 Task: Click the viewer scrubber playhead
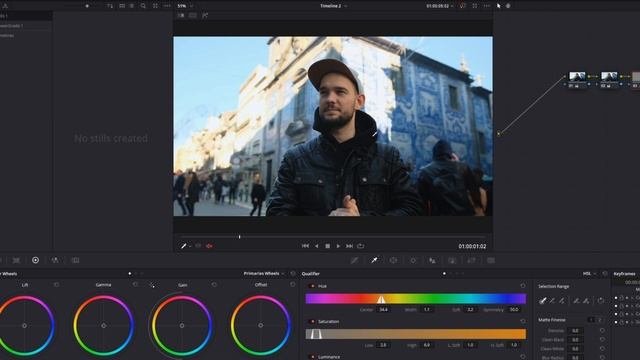click(x=240, y=237)
